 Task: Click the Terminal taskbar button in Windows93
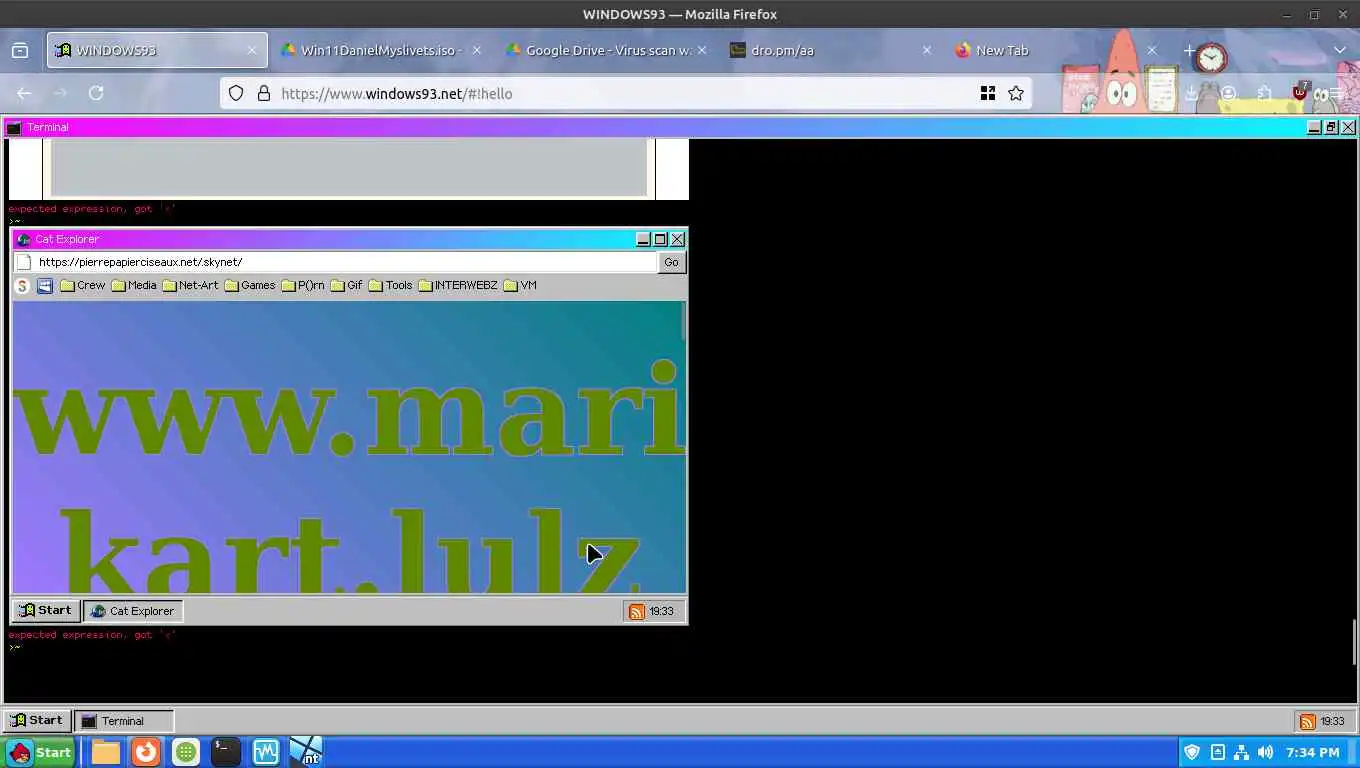(124, 721)
